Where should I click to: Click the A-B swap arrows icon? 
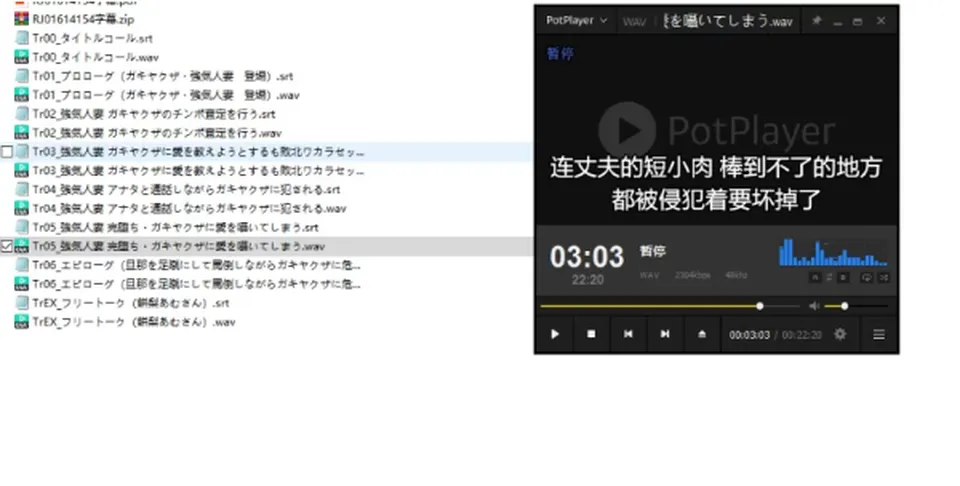[829, 277]
